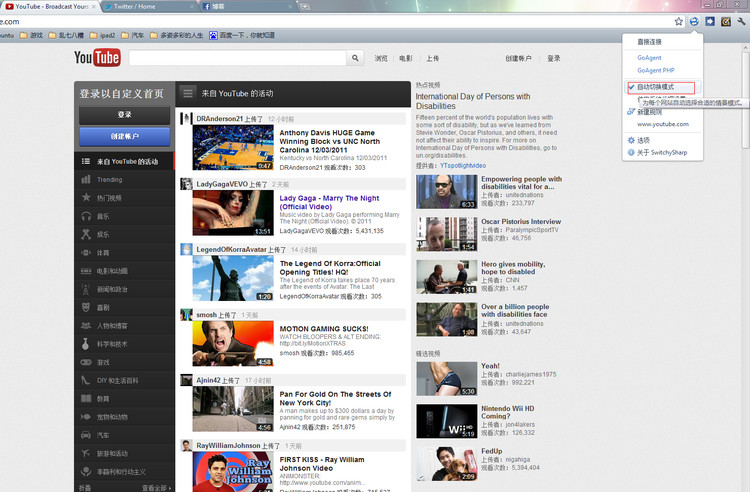Viewport: 750px width, 492px height.
Task: Open the Trending bar-chart category
Action: pos(124,180)
